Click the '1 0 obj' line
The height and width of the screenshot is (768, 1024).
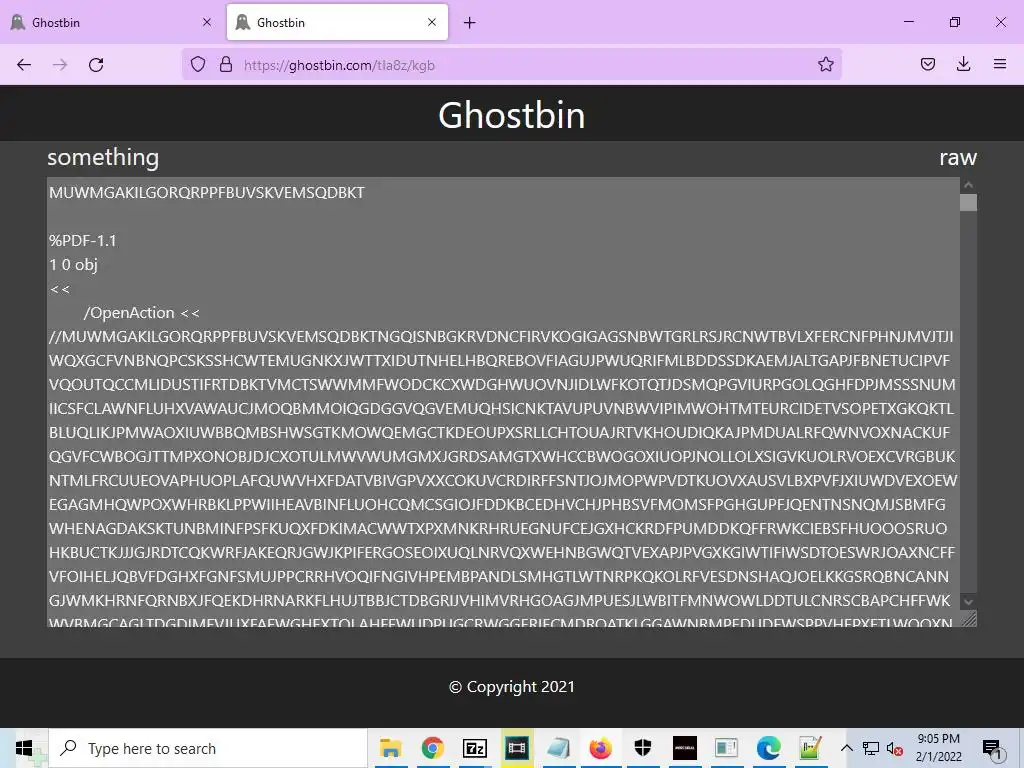pyautogui.click(x=73, y=264)
